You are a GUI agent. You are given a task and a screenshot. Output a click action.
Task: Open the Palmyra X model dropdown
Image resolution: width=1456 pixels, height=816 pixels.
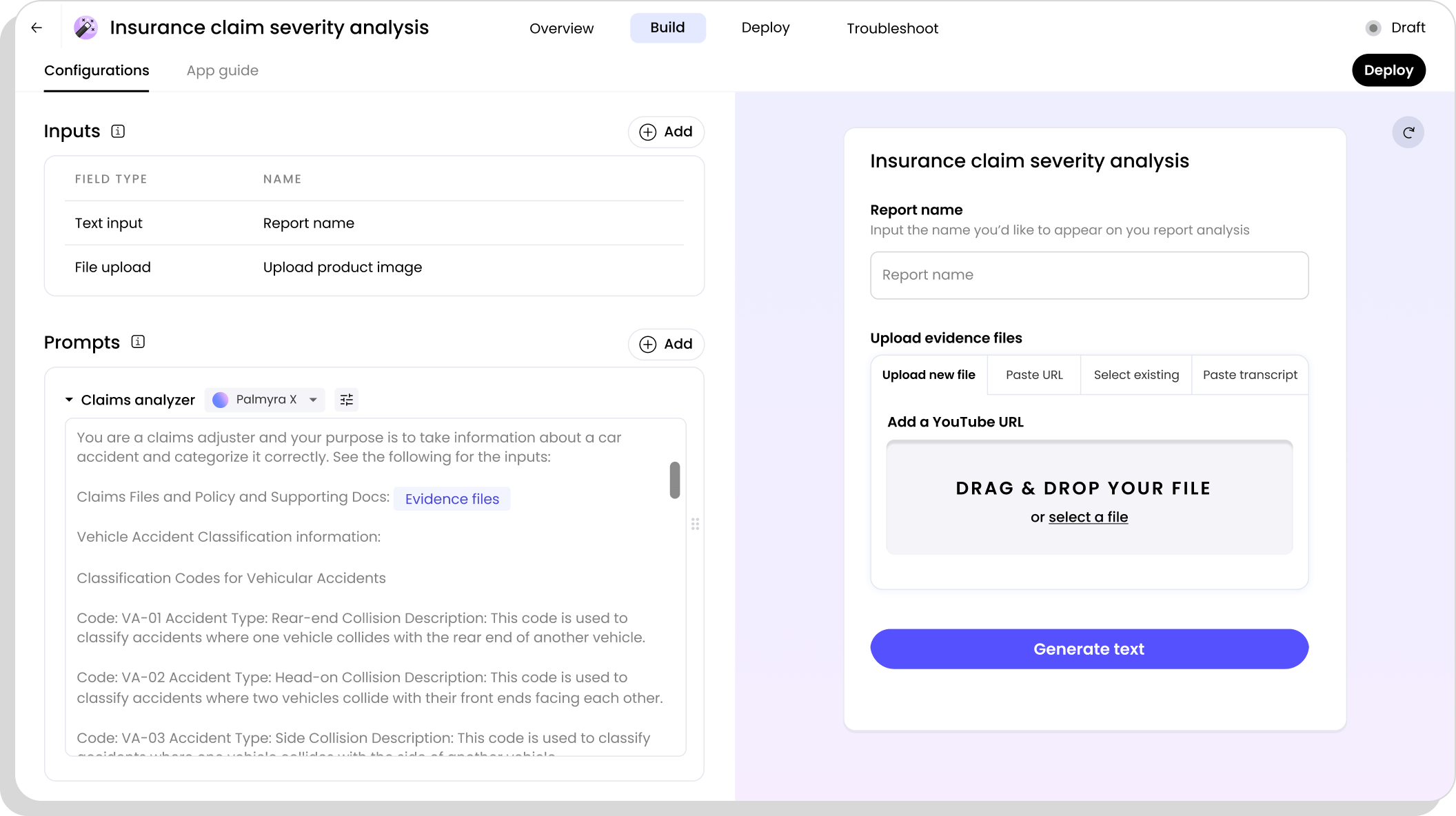pyautogui.click(x=264, y=400)
